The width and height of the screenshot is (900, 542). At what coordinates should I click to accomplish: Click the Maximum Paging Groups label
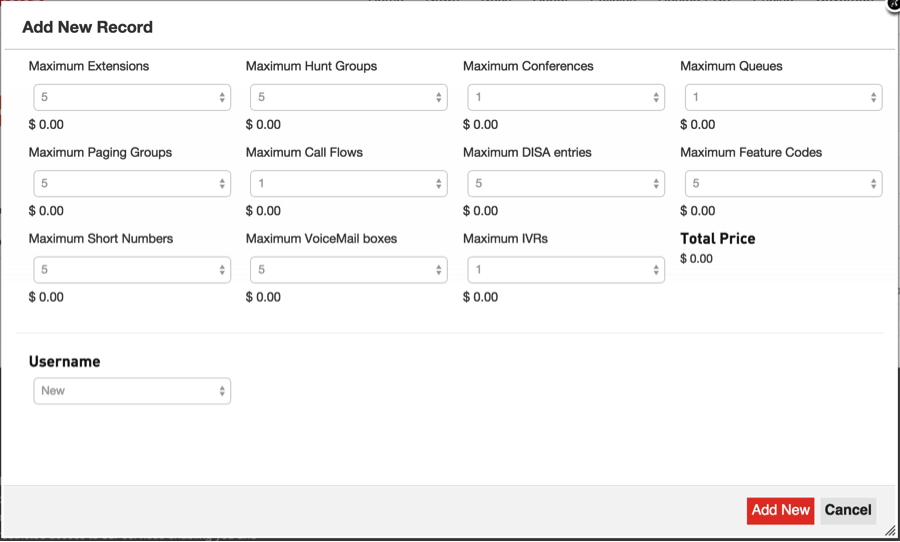[100, 153]
